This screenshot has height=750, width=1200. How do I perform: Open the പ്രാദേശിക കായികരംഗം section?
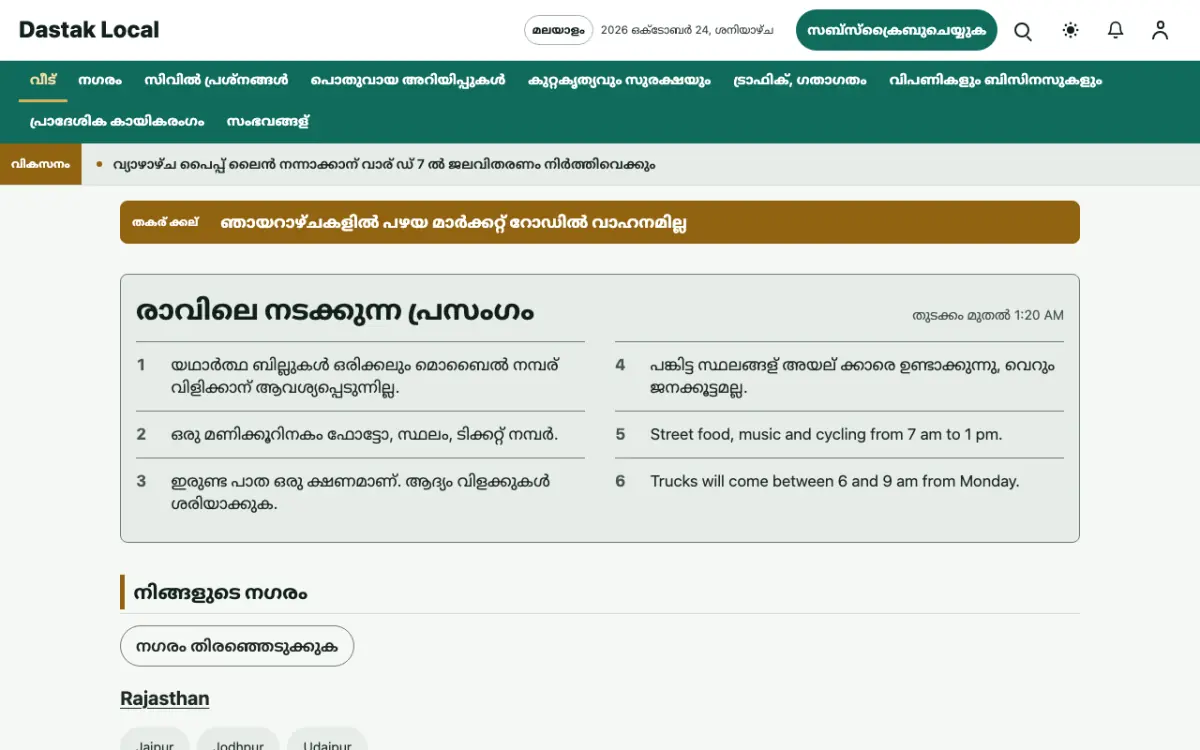point(117,121)
